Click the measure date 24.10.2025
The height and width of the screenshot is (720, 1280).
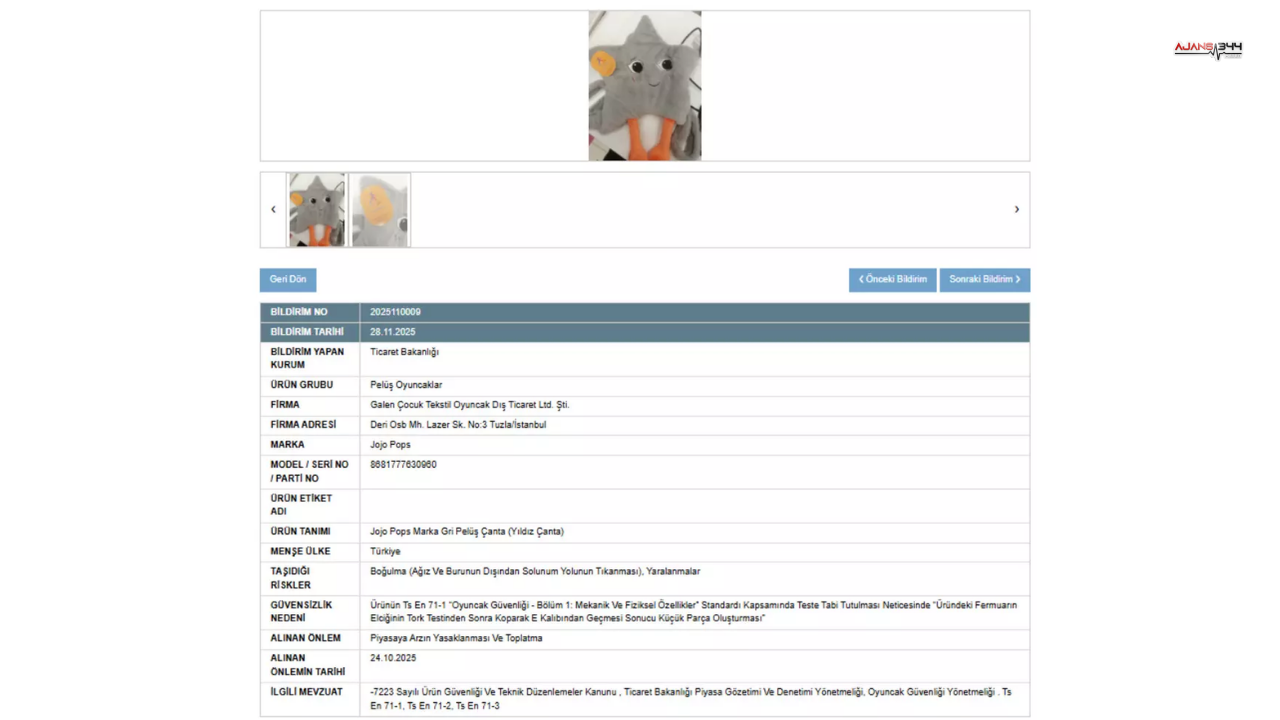click(x=392, y=658)
